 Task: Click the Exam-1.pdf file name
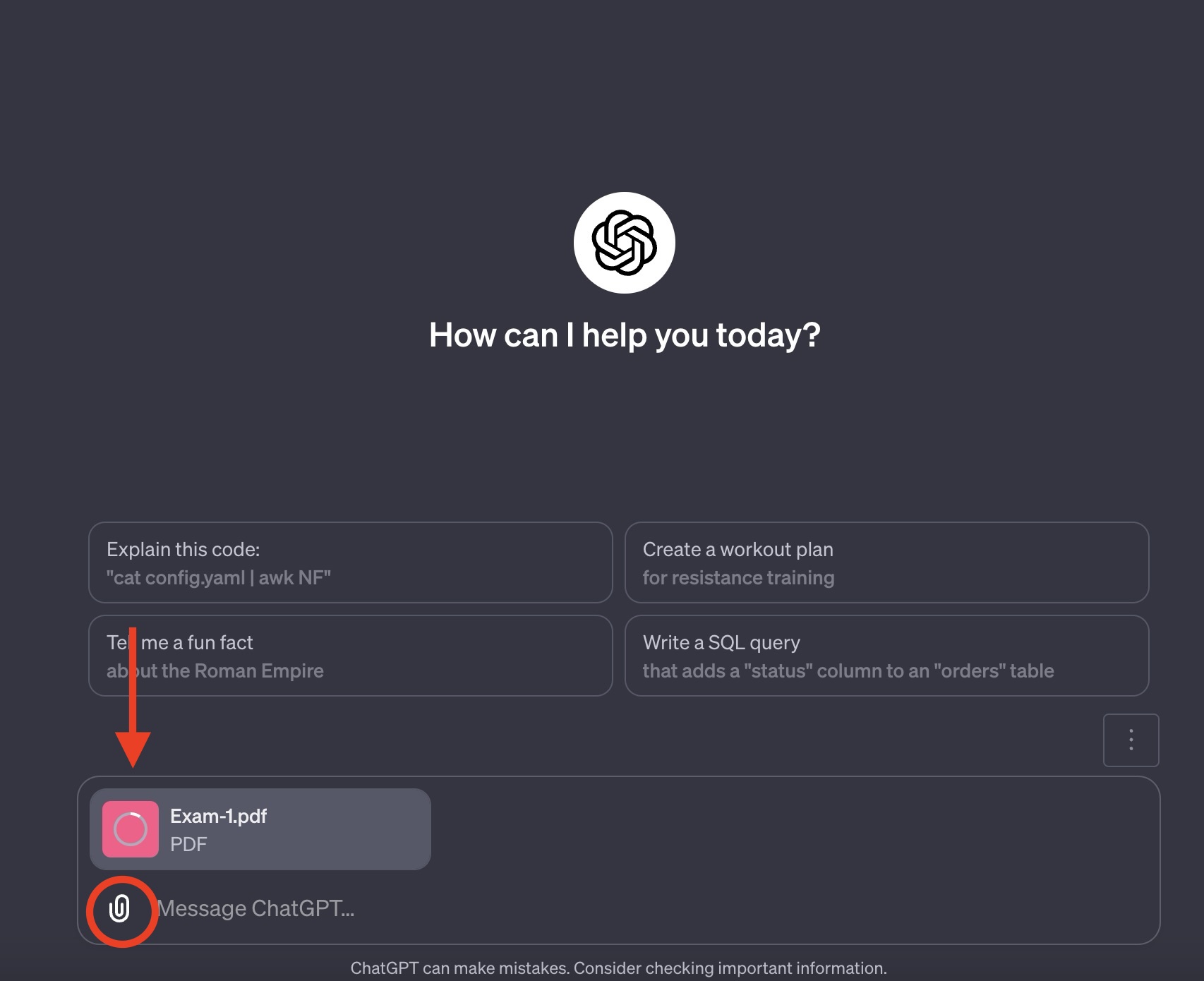218,816
